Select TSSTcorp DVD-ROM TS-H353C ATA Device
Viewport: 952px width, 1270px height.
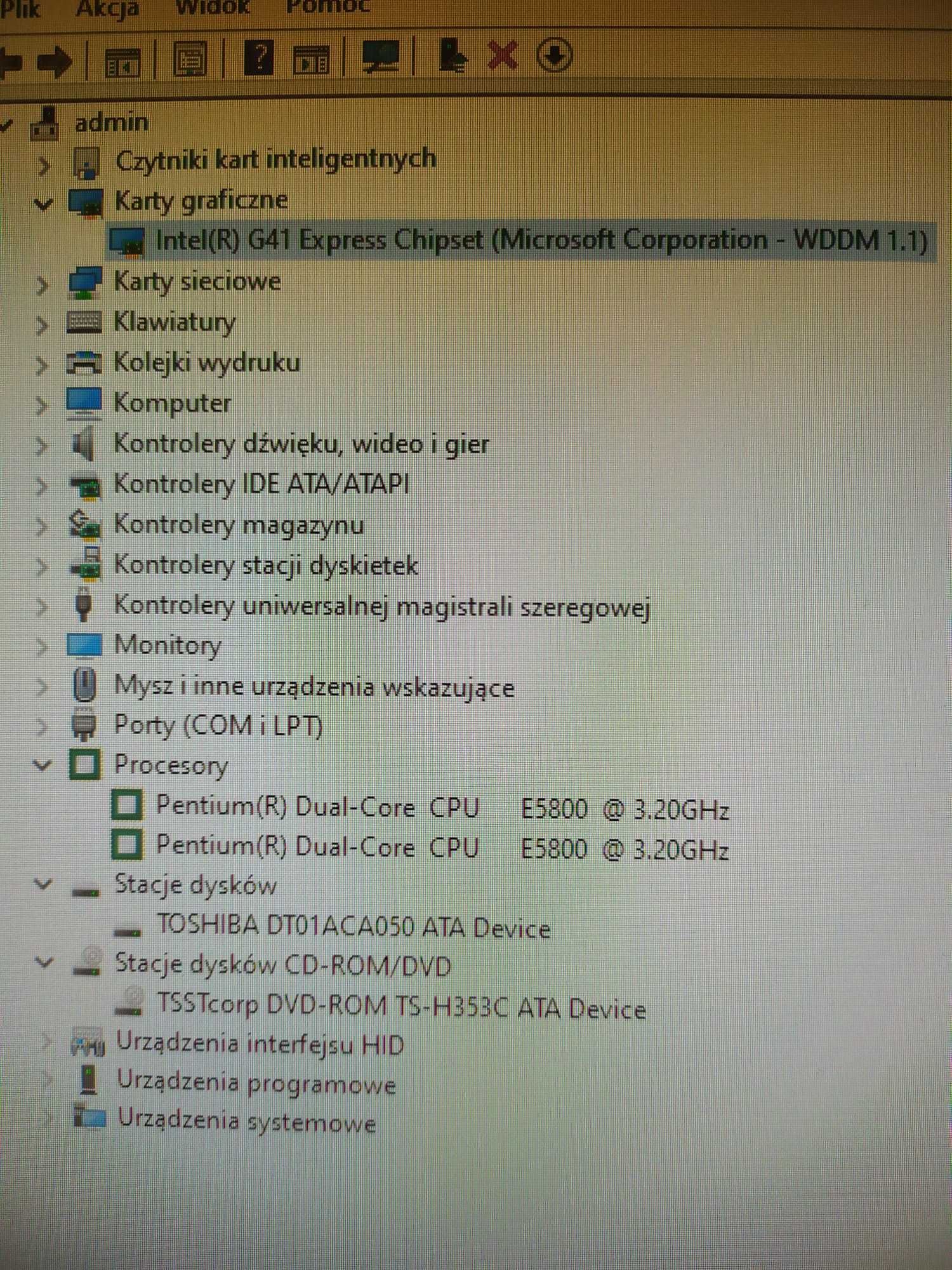click(401, 1006)
